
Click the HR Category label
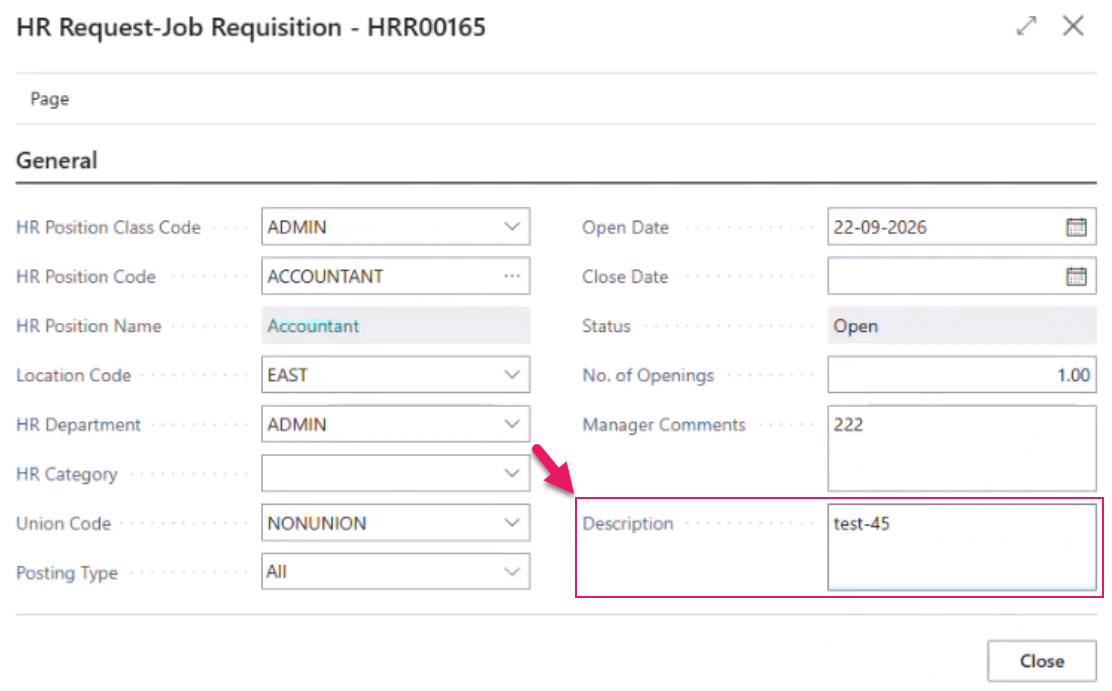67,474
